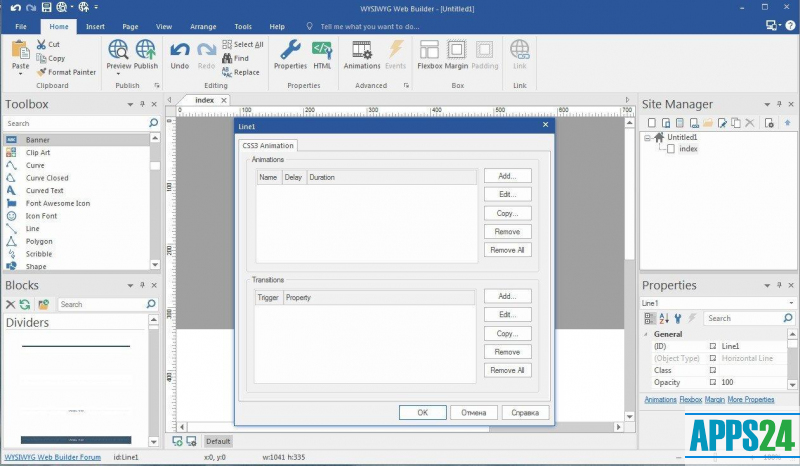Click the Animations ribbon icon
The image size is (800, 466).
(362, 53)
